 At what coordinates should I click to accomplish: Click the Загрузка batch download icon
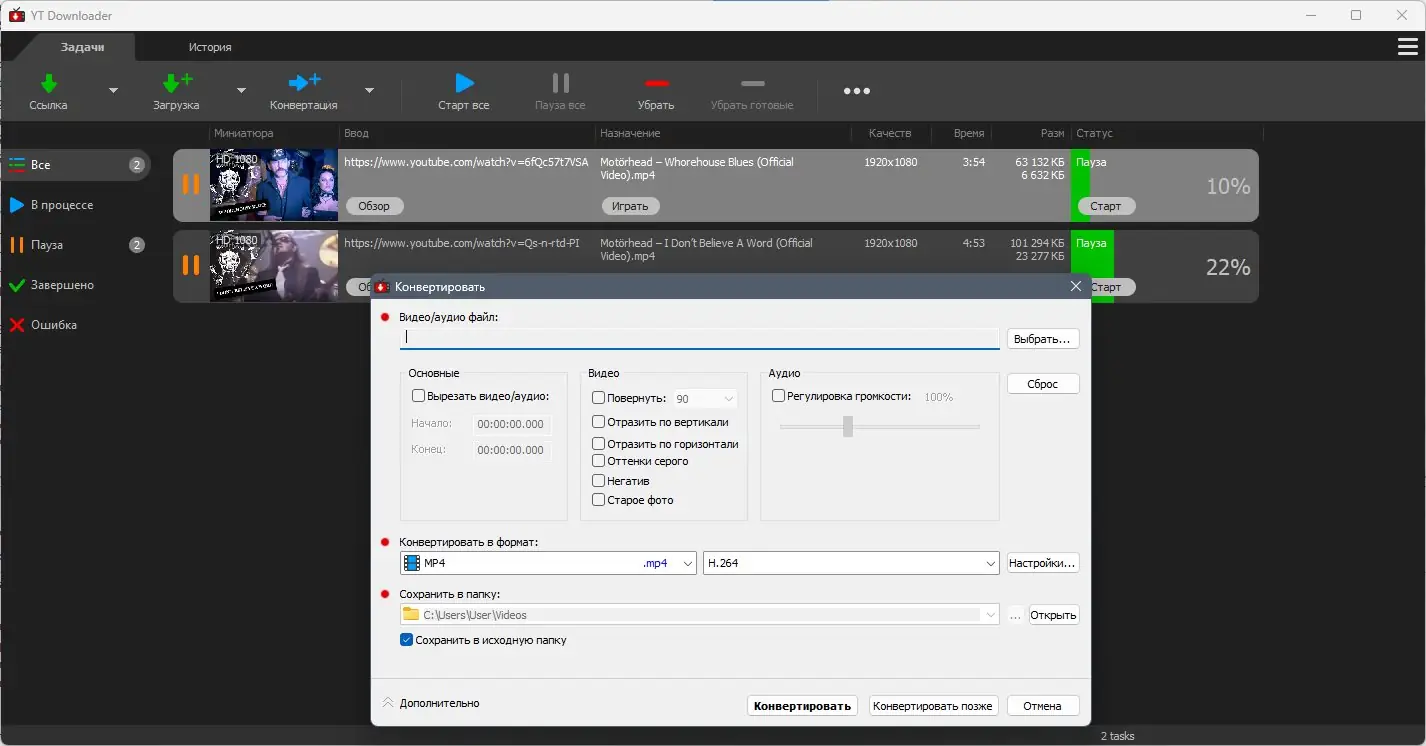(176, 83)
